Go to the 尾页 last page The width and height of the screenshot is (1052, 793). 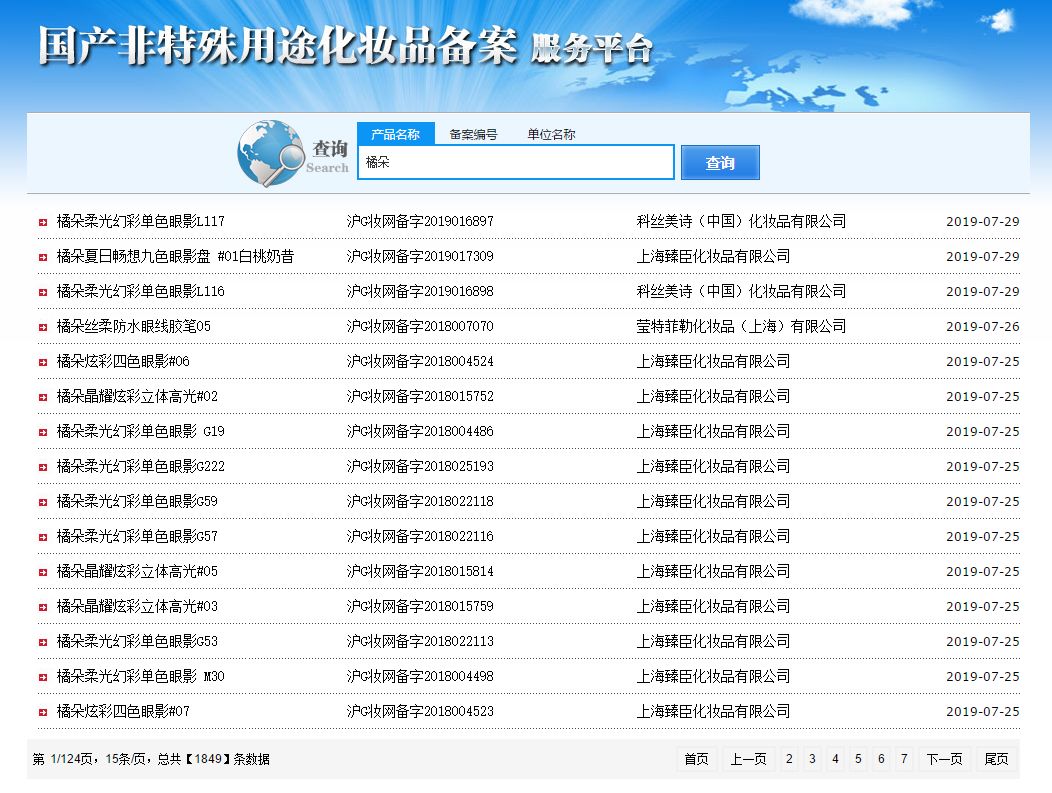(995, 760)
